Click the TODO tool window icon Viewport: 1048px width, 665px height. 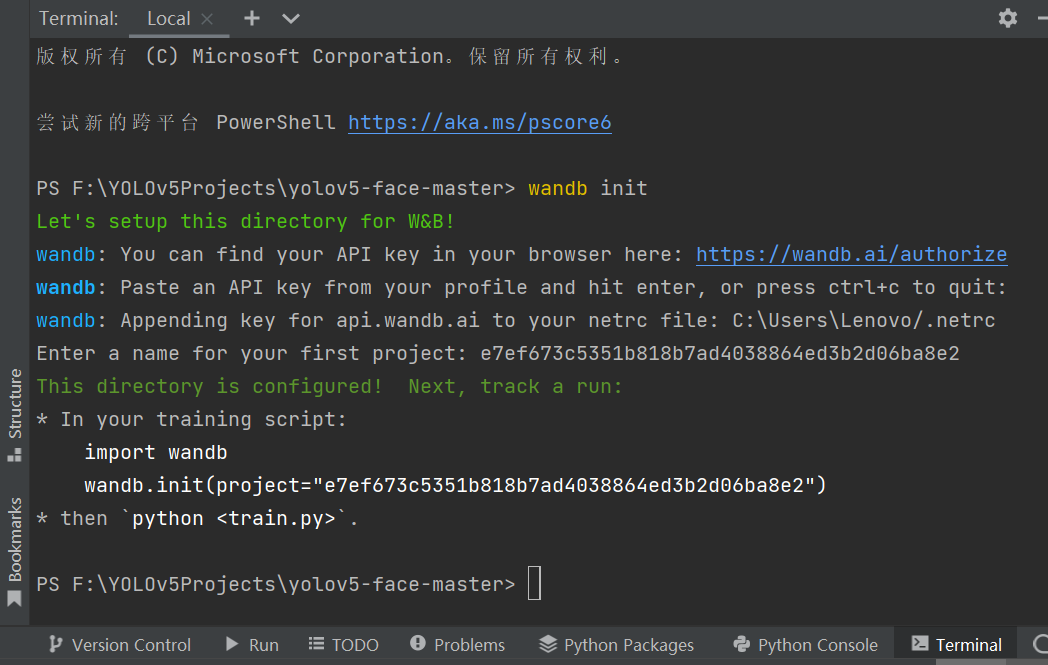(x=343, y=644)
